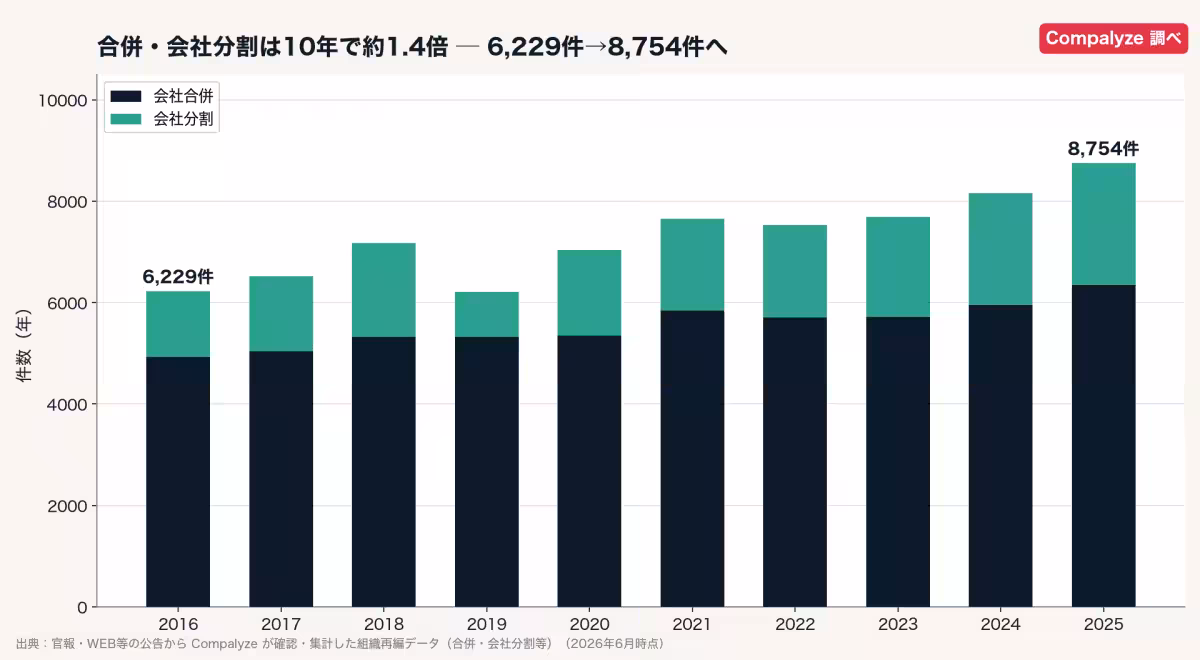Click the 2025 dark merger bar
This screenshot has width=1200, height=660.
pos(1103,446)
